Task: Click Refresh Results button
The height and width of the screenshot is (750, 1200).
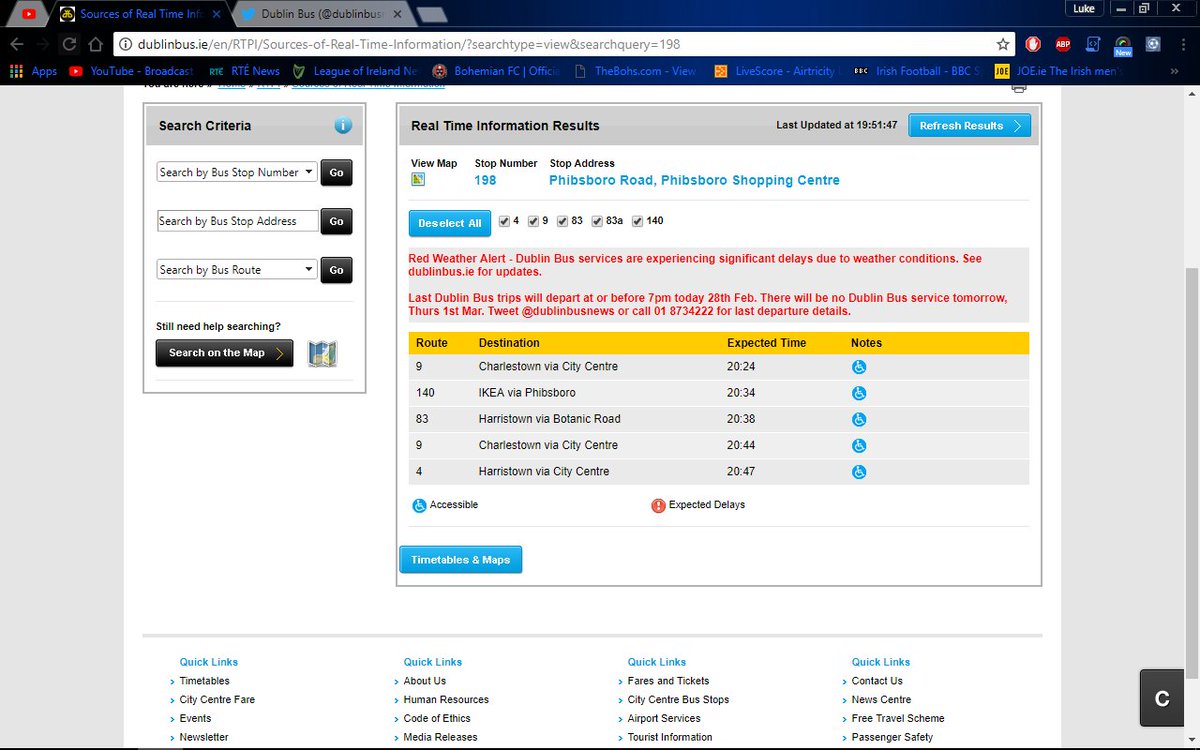Action: click(x=969, y=126)
